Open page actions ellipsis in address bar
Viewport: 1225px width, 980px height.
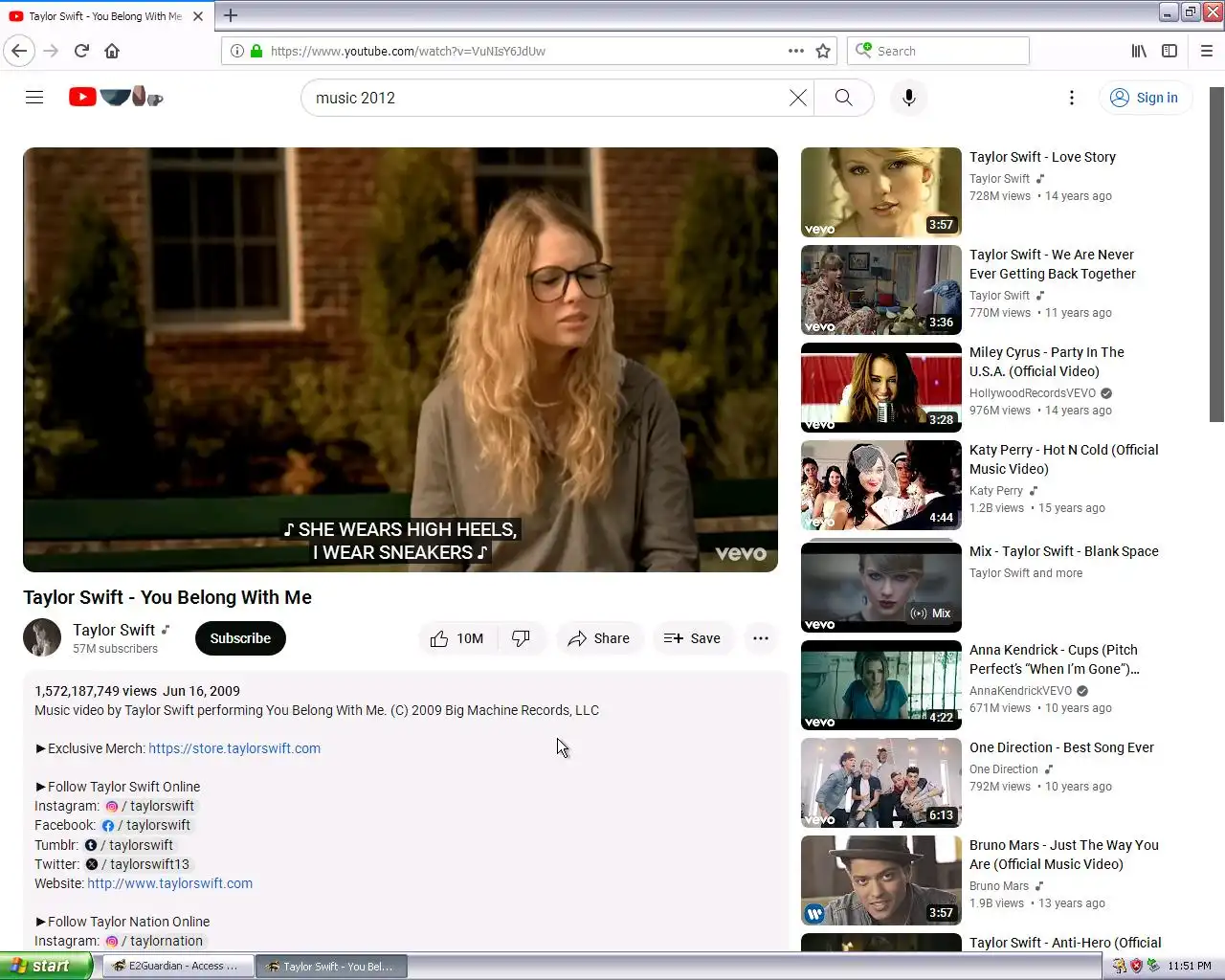point(796,51)
